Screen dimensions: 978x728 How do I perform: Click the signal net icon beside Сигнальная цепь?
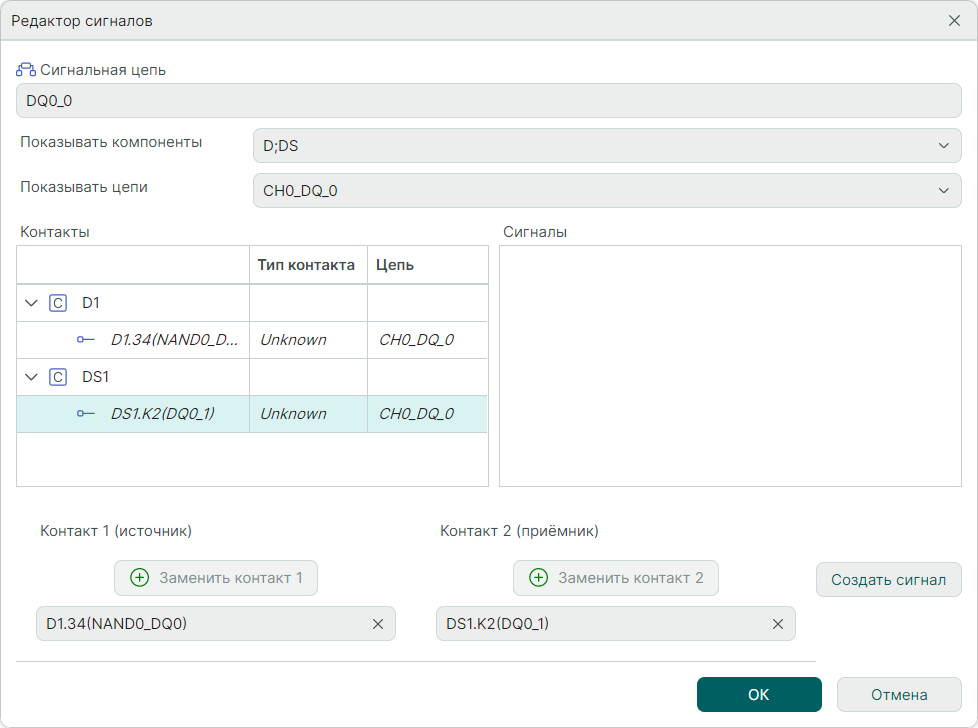pyautogui.click(x=26, y=70)
